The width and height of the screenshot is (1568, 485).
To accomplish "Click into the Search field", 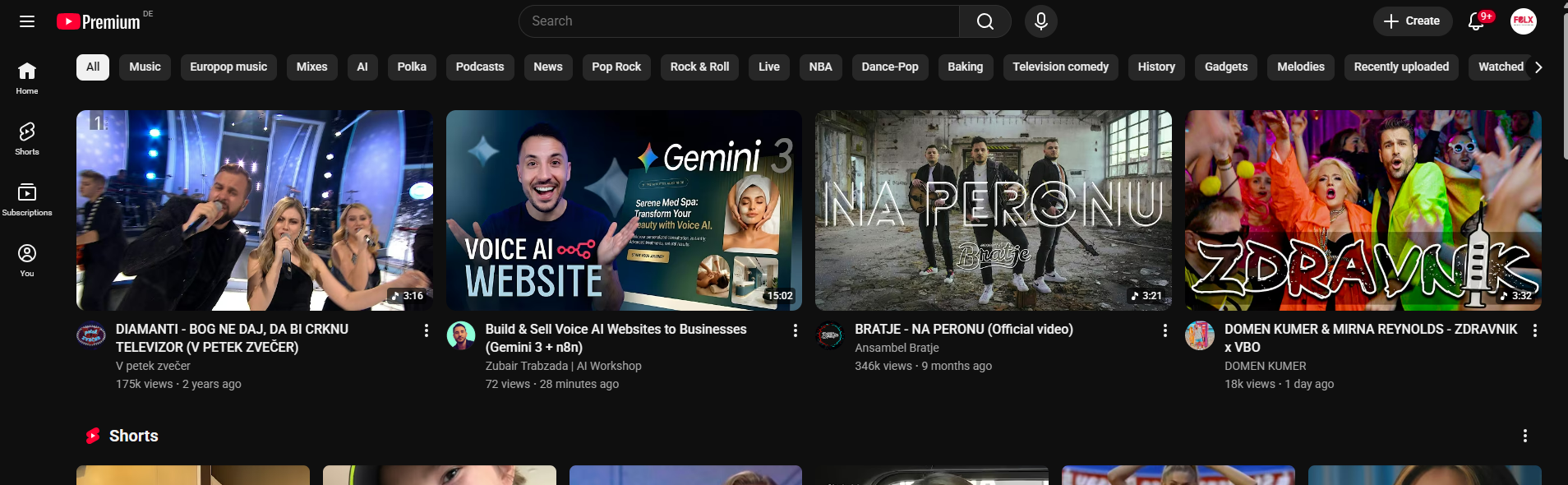I will click(740, 21).
